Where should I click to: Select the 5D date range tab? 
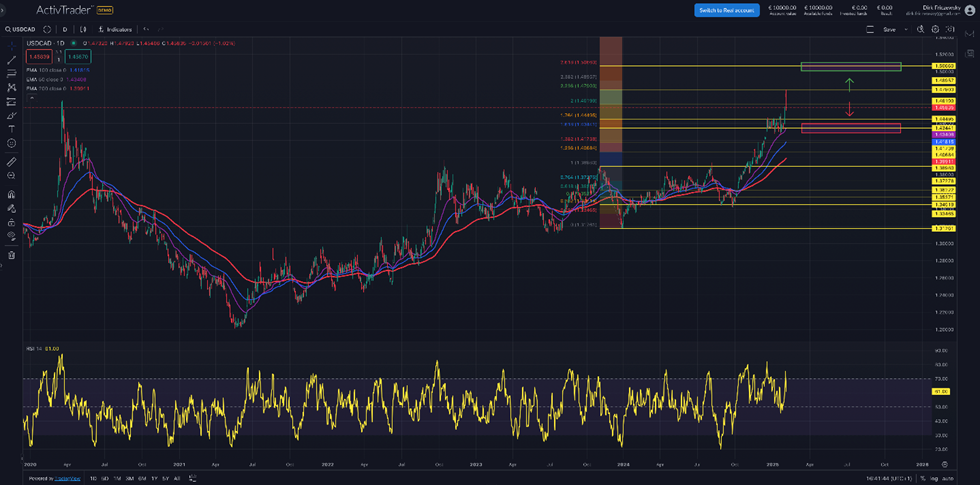pos(105,478)
